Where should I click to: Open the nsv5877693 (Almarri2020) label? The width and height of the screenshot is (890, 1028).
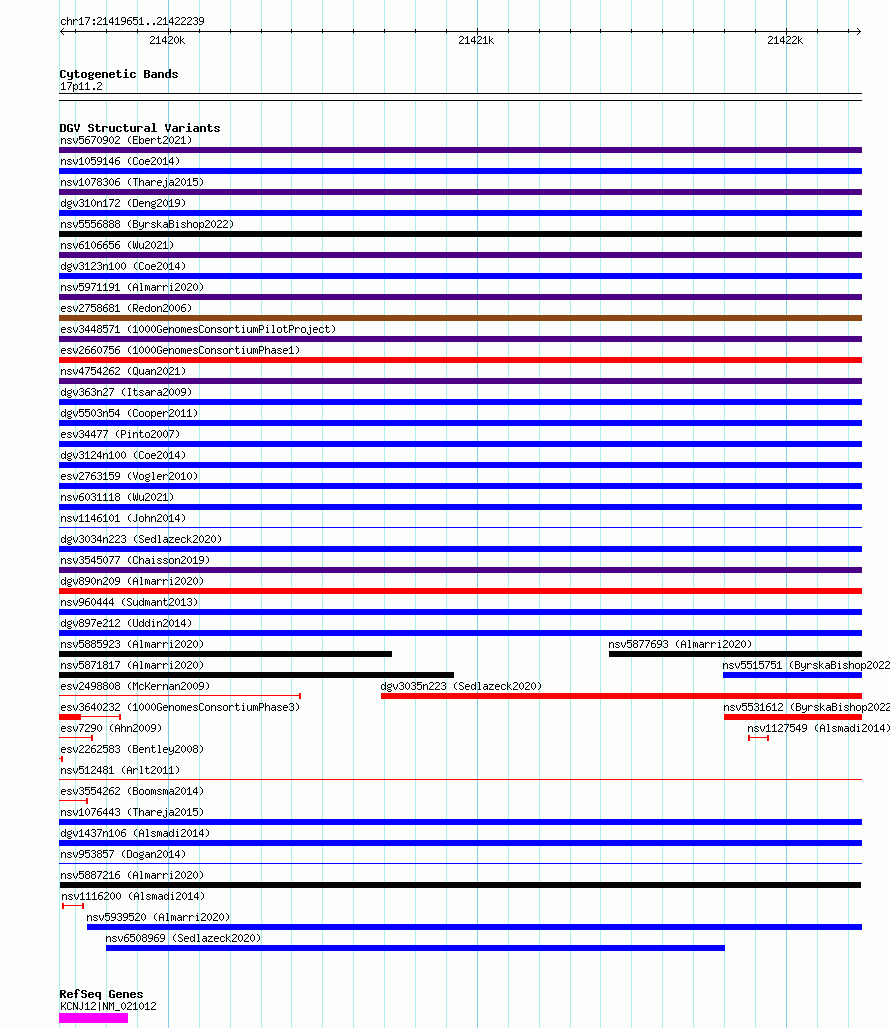680,644
